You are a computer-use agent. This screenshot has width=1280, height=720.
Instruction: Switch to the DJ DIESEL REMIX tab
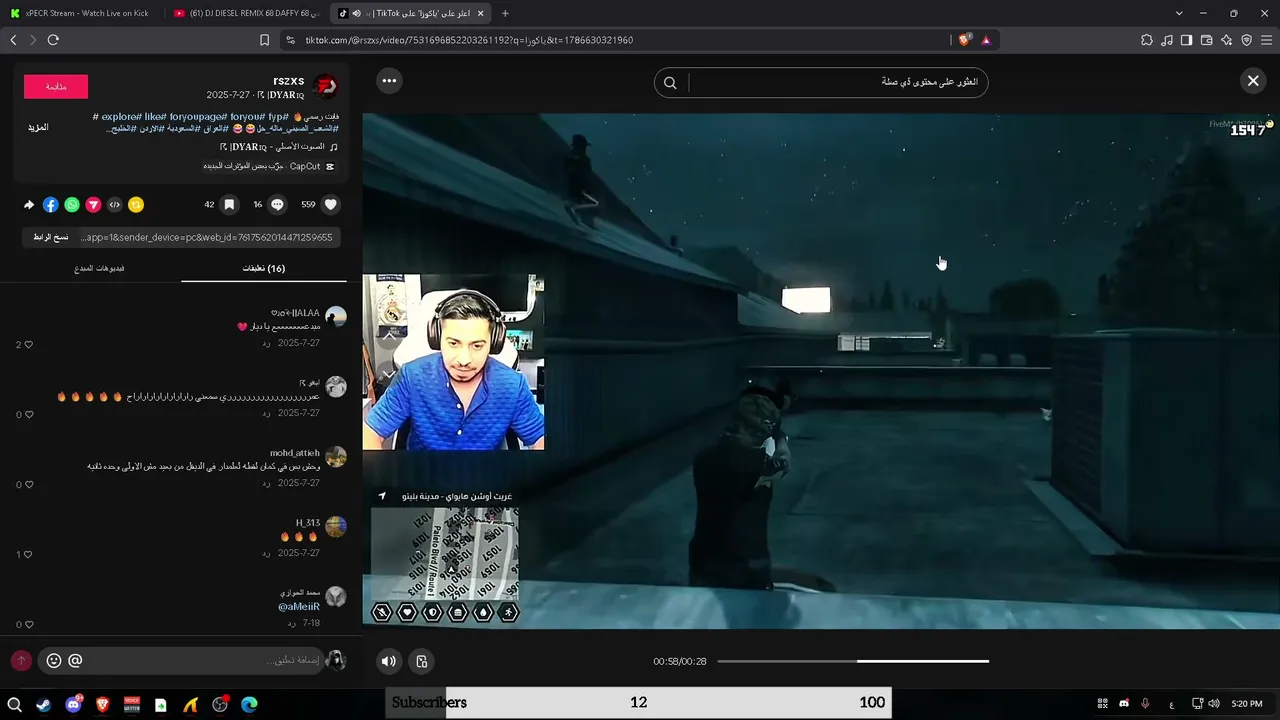247,13
